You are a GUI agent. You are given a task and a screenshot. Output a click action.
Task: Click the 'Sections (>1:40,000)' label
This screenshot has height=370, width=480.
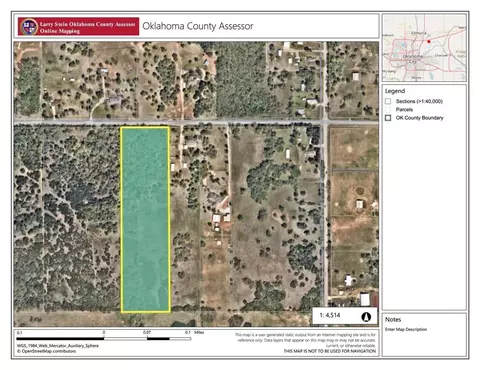pyautogui.click(x=419, y=101)
